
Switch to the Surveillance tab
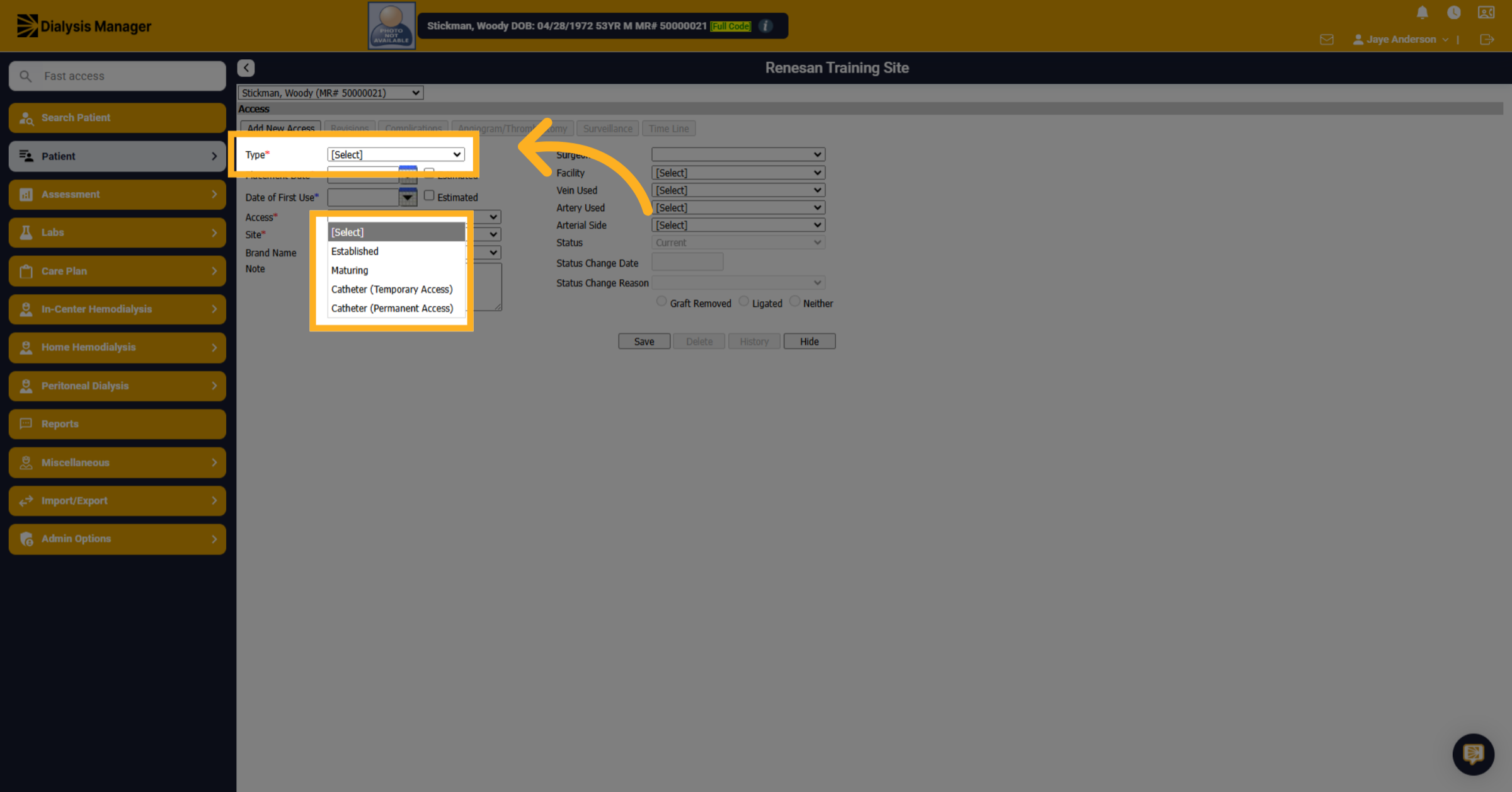click(x=607, y=129)
